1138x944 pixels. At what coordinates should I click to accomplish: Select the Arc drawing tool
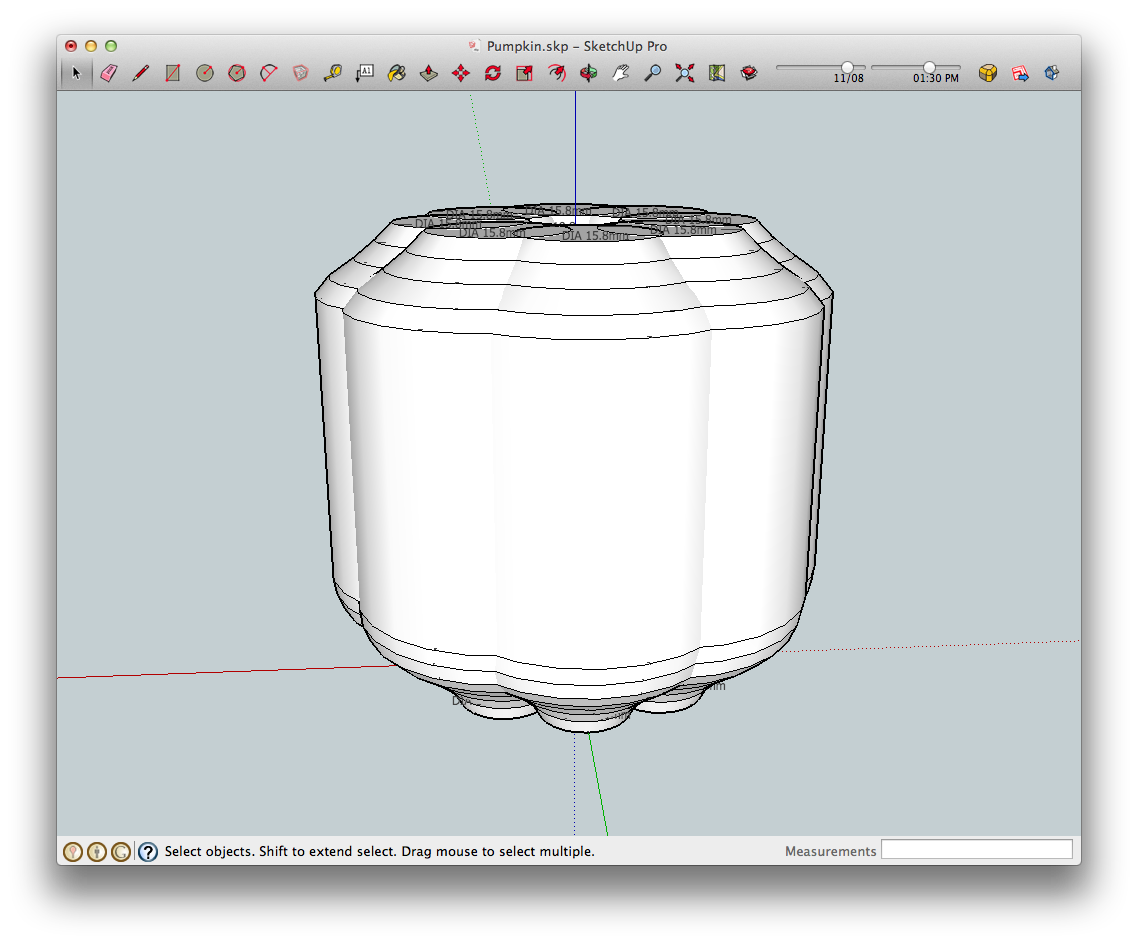(x=269, y=72)
